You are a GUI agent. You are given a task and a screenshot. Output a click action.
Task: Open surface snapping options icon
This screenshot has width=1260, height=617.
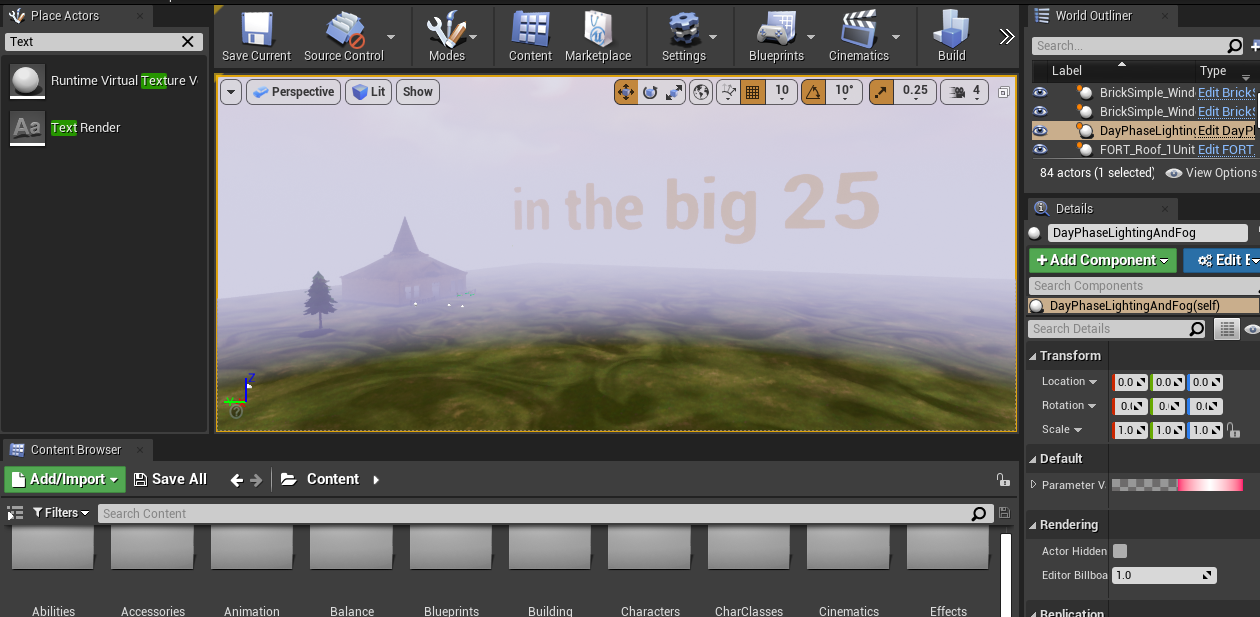(729, 92)
